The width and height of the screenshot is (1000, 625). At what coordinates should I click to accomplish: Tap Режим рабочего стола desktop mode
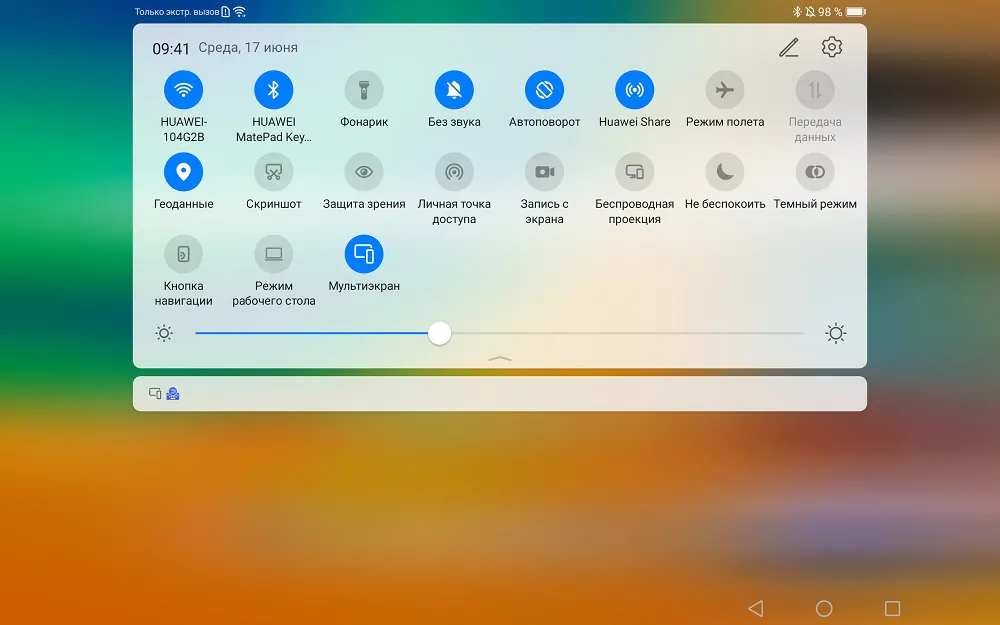273,254
